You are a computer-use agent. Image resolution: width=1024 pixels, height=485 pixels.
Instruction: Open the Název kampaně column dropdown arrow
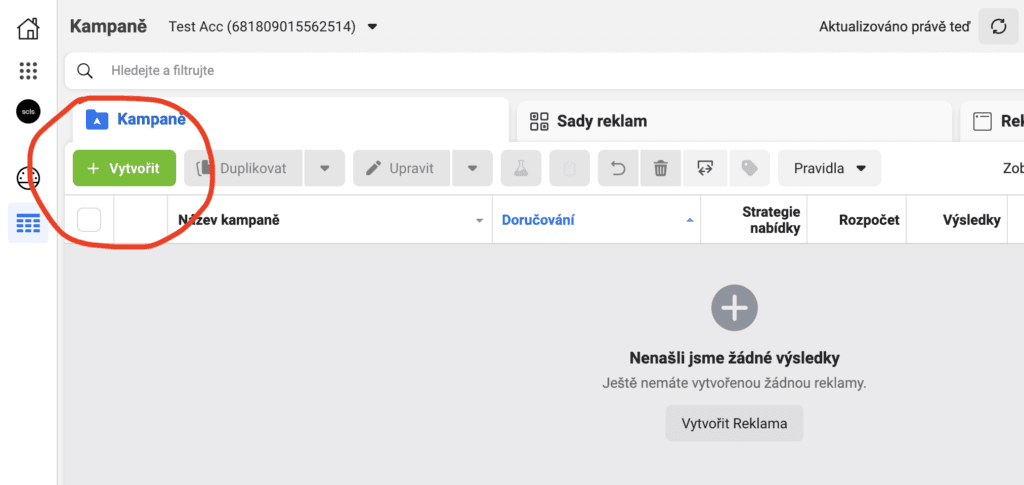click(481, 221)
